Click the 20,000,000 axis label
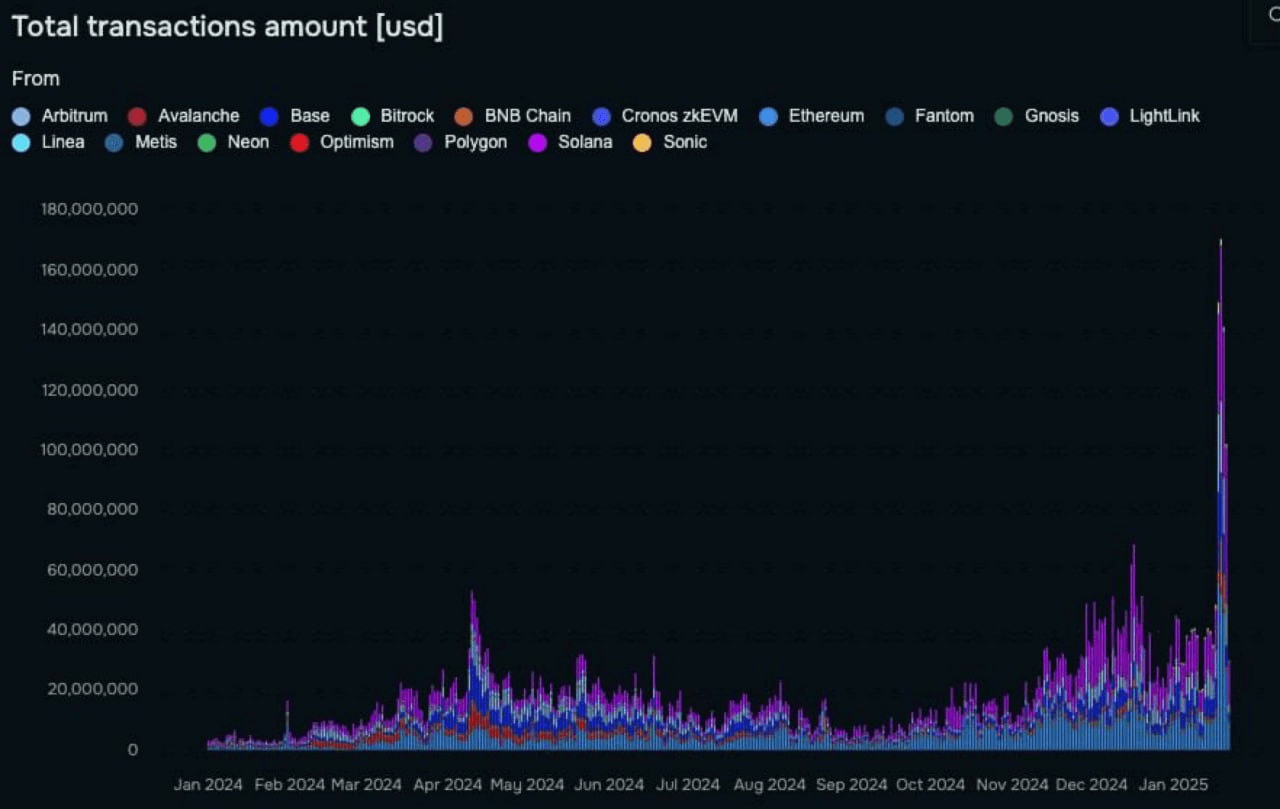The width and height of the screenshot is (1280, 809). tap(93, 689)
